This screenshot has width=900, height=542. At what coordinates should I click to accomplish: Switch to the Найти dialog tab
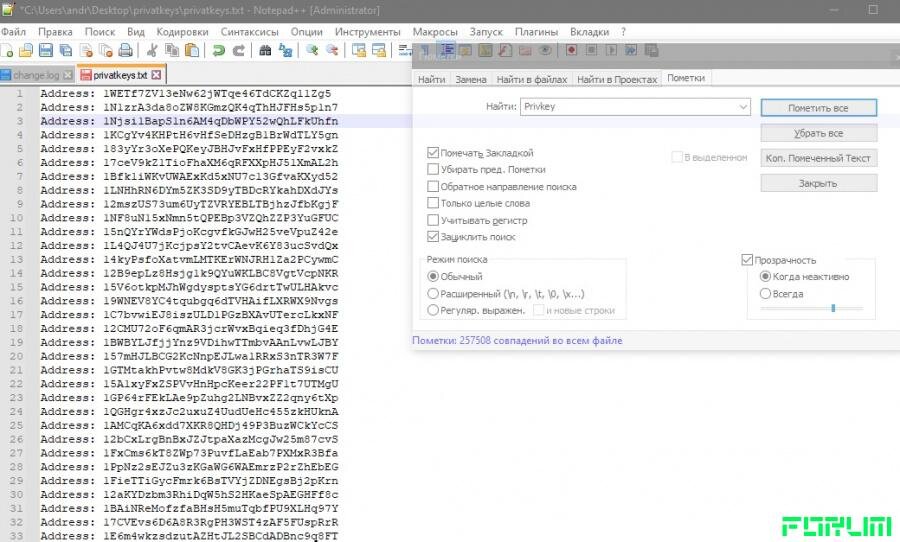[x=431, y=79]
